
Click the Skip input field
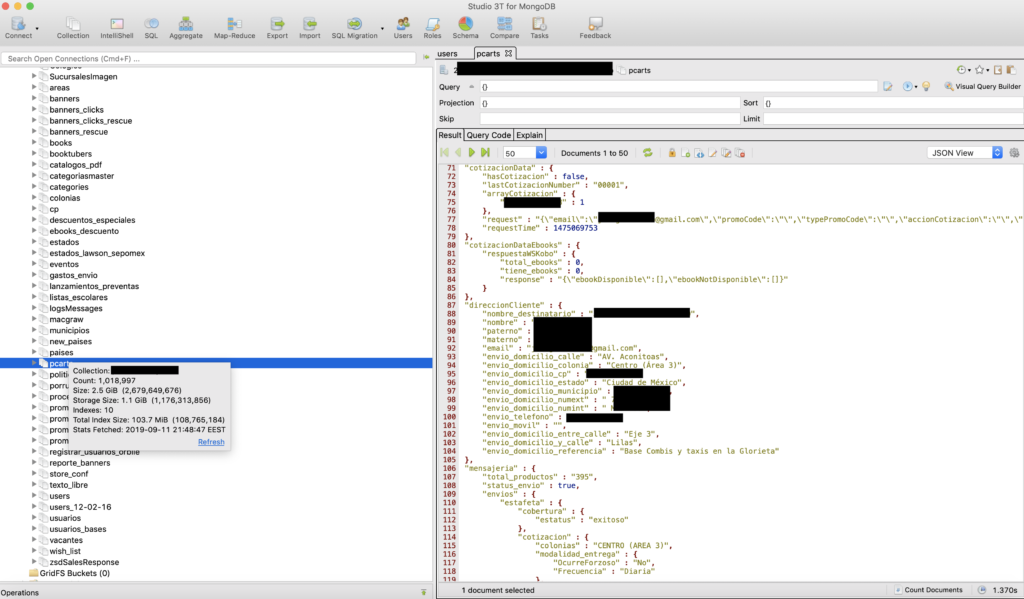(610, 119)
